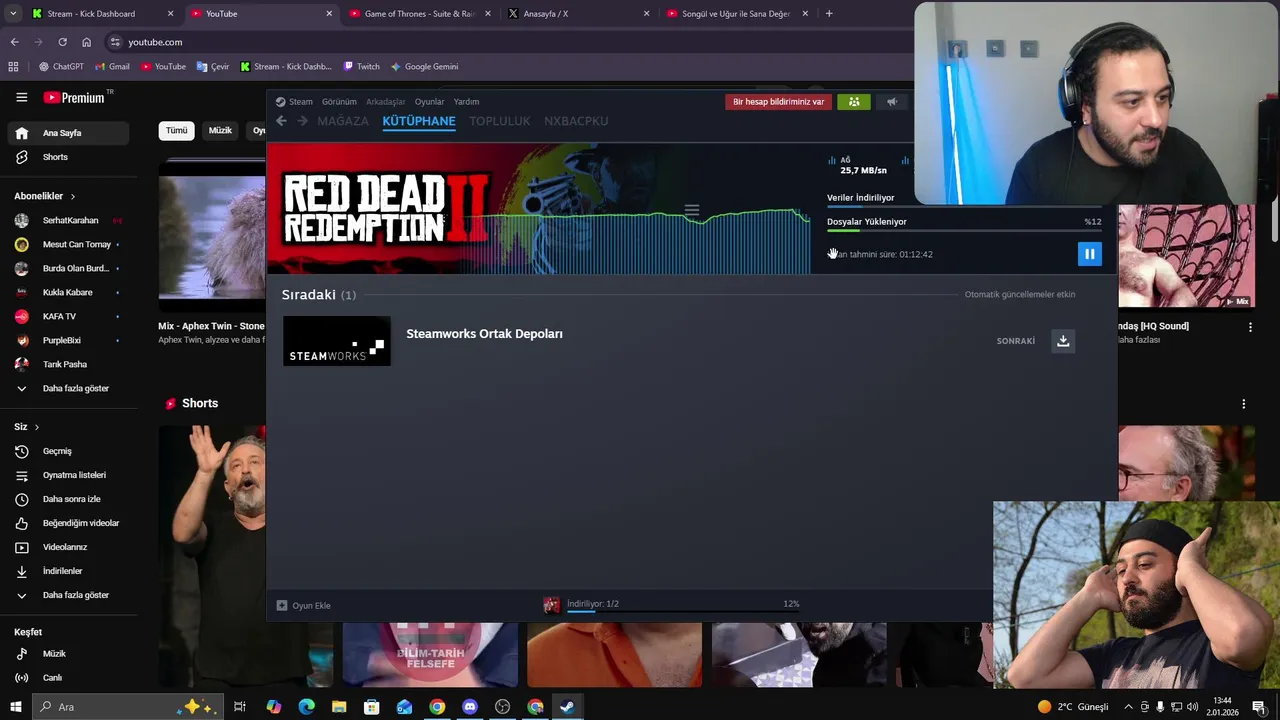Open Shorts section options menu

click(x=1244, y=404)
